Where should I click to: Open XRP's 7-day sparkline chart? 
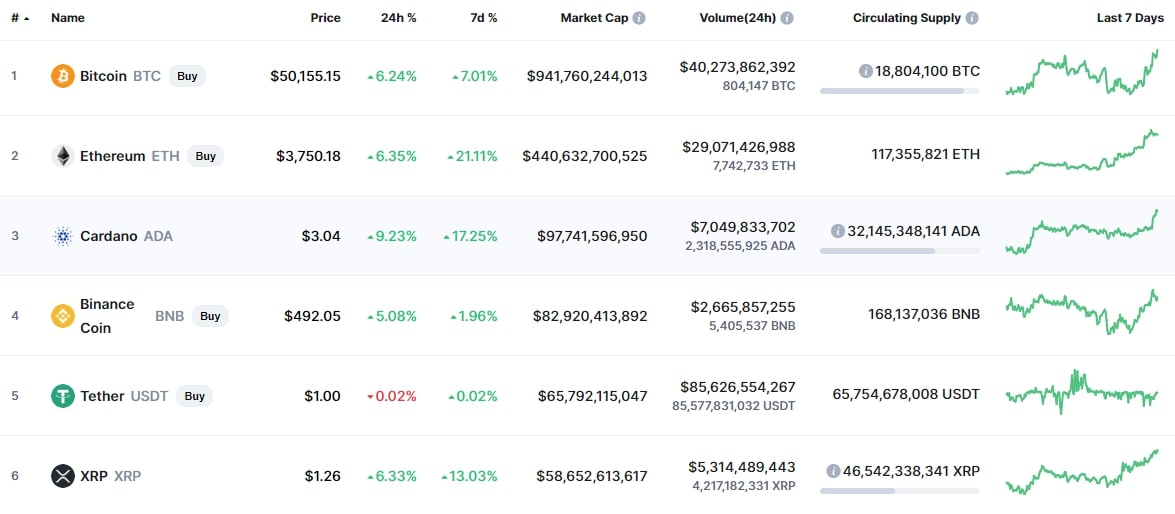[1082, 472]
